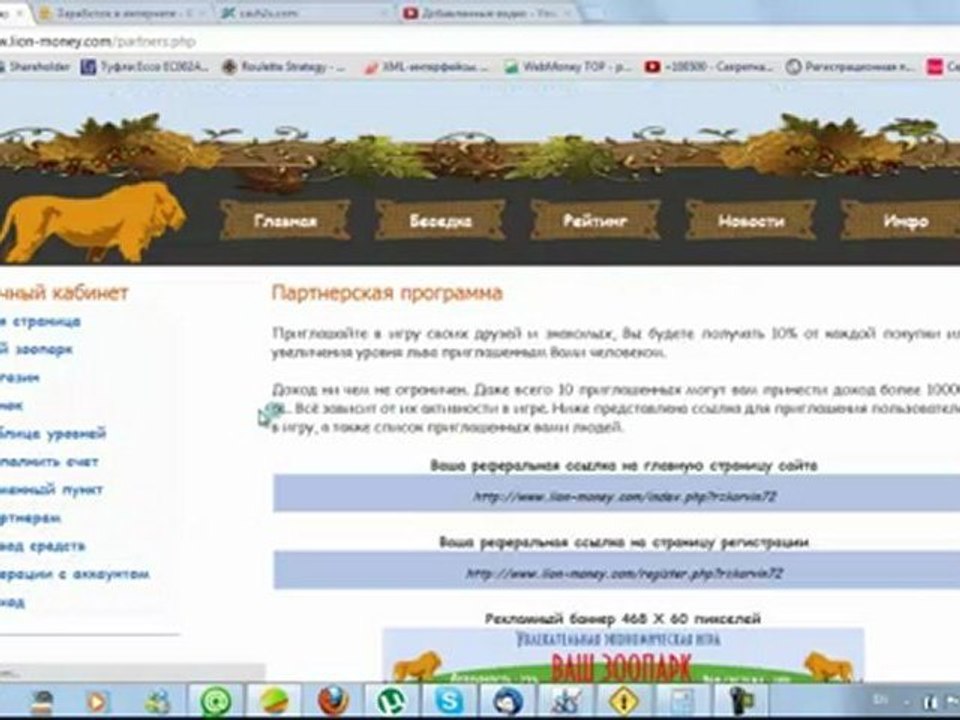Open Skype from the taskbar

point(449,702)
